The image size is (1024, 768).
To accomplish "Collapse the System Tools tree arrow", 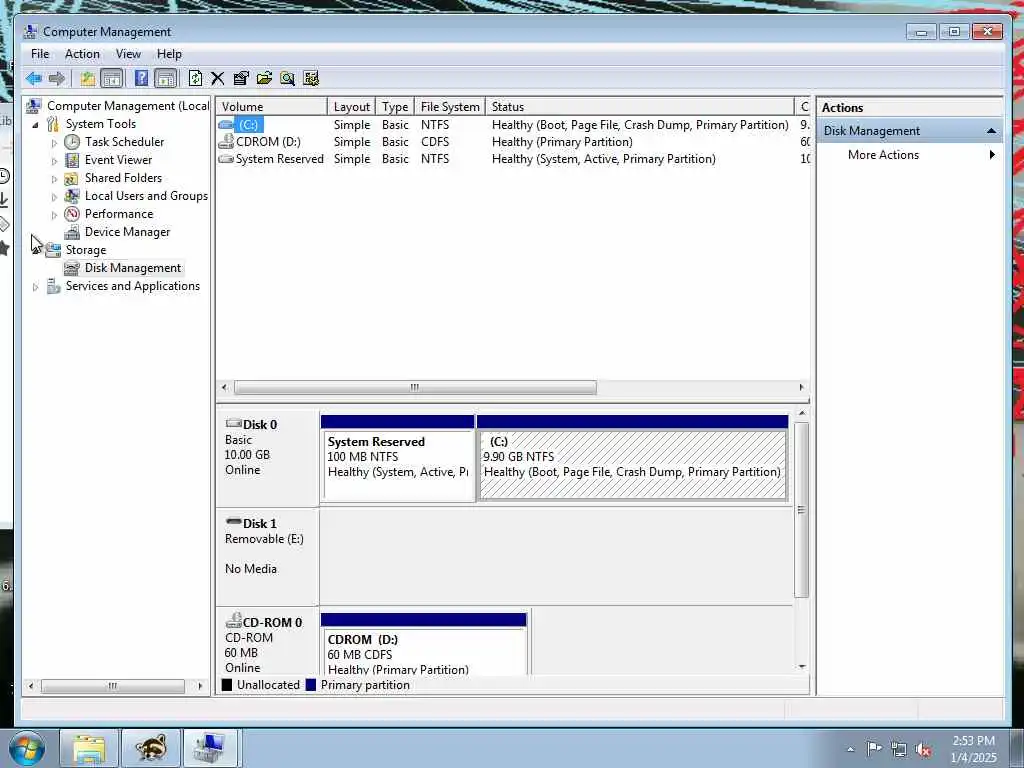I will [35, 125].
